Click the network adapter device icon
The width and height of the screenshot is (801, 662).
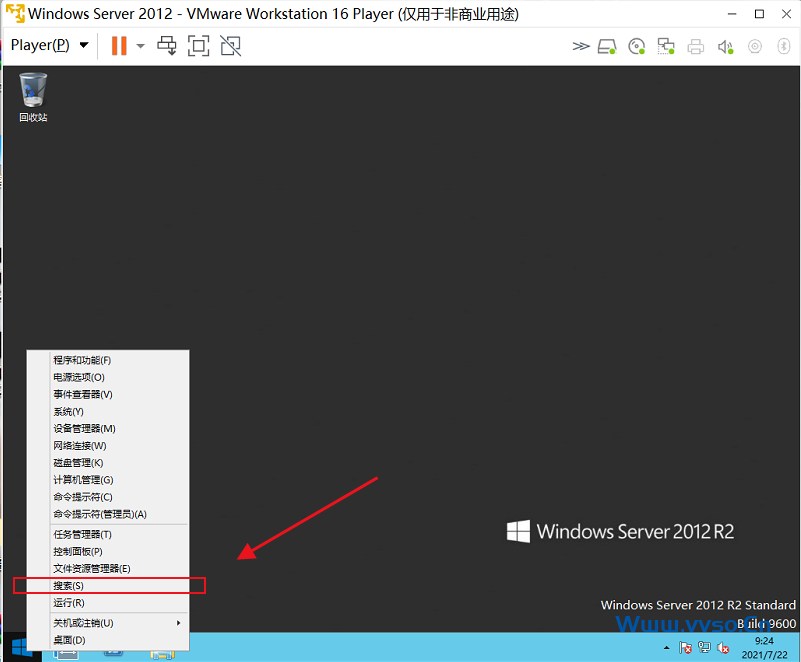(666, 46)
